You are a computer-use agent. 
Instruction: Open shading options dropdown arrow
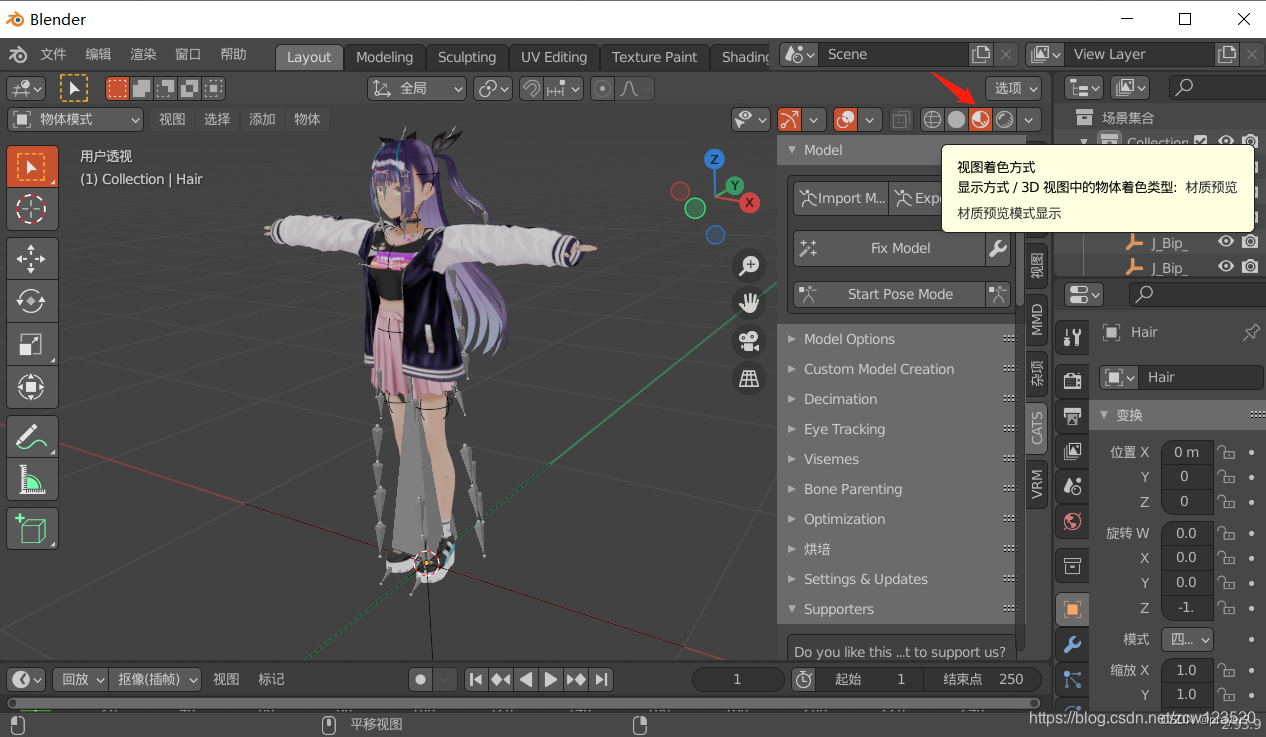pyautogui.click(x=1030, y=120)
